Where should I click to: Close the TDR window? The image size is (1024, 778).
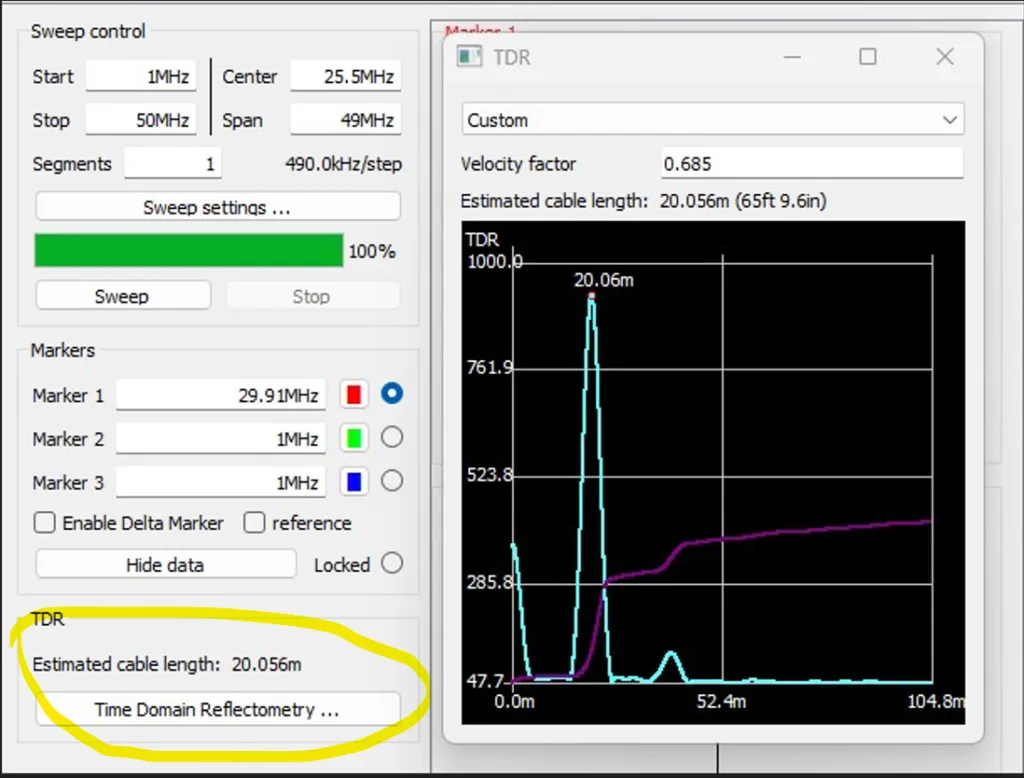[x=945, y=57]
